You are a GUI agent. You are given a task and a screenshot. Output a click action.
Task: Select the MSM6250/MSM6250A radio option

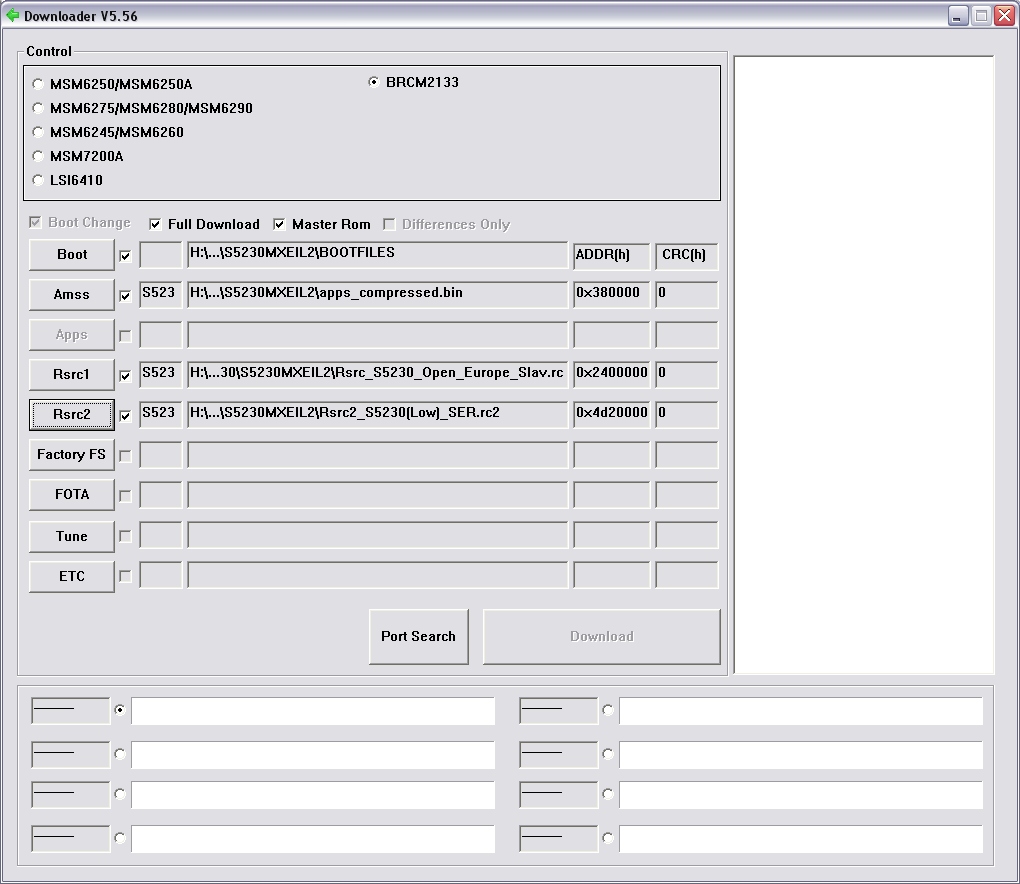point(39,85)
